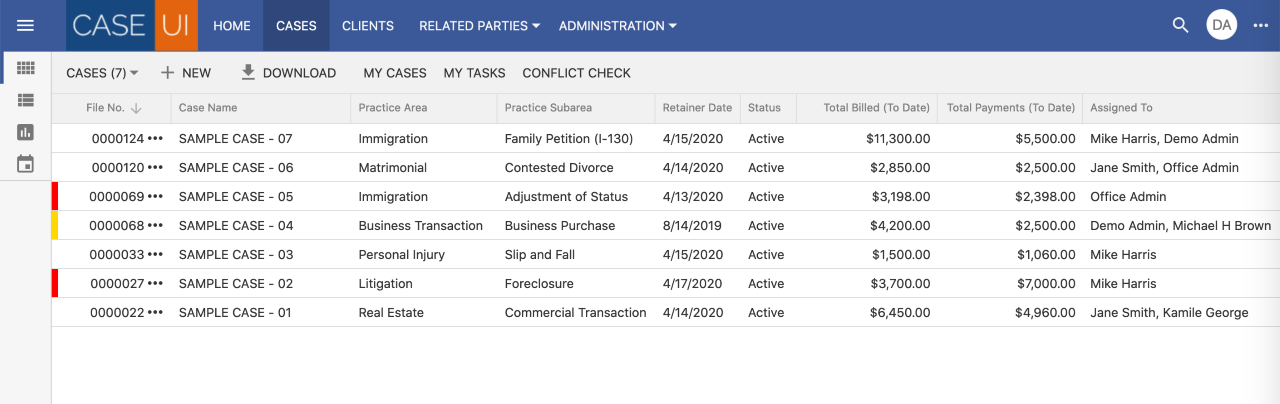Go to the Clients tab
Screen dimensions: 1280x404
(367, 26)
